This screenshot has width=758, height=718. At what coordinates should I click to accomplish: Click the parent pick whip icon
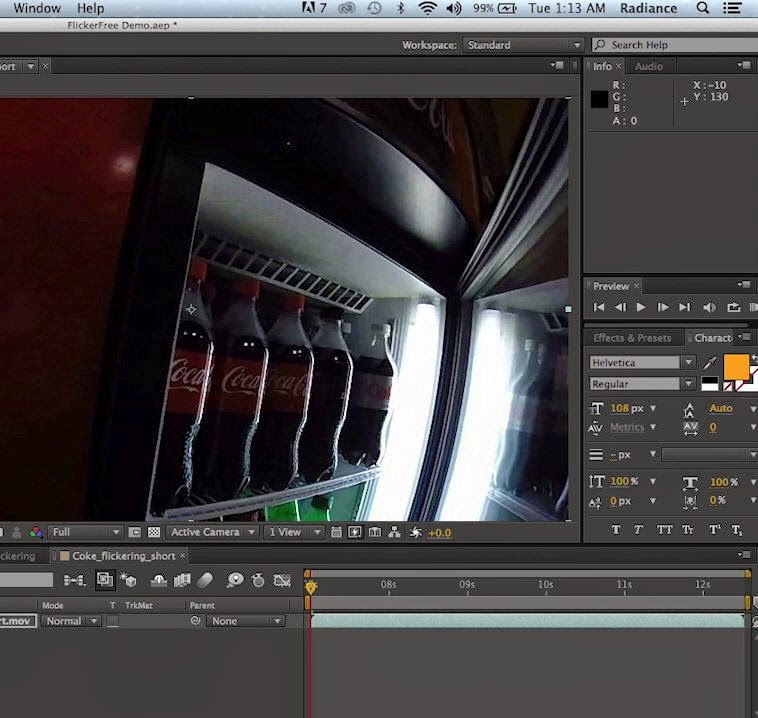(x=196, y=621)
